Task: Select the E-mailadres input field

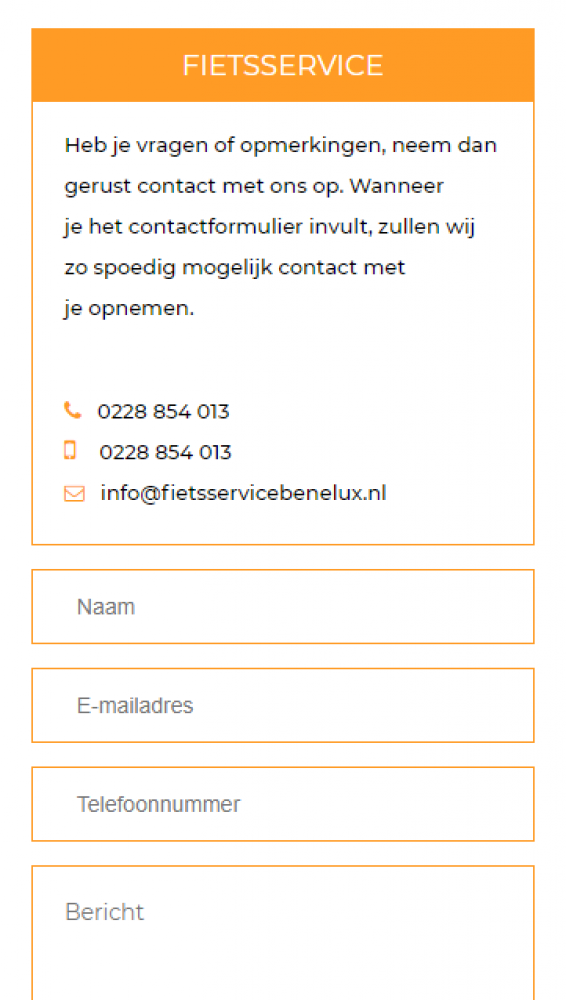Action: tap(283, 705)
